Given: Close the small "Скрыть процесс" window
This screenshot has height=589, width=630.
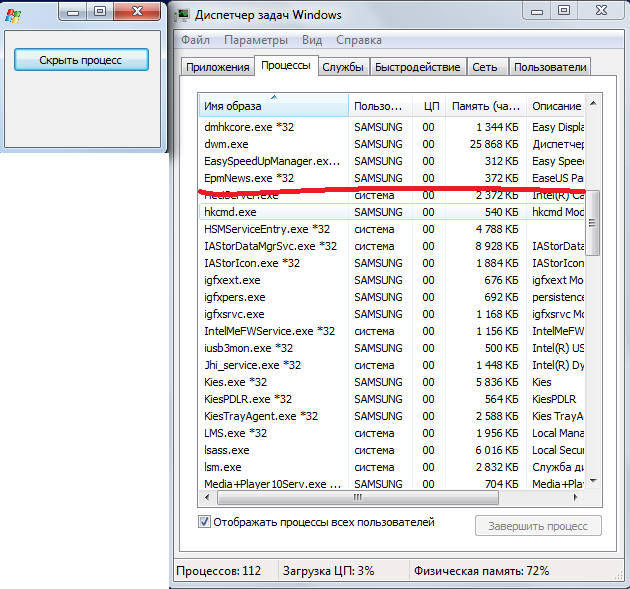Looking at the screenshot, I should (x=137, y=12).
